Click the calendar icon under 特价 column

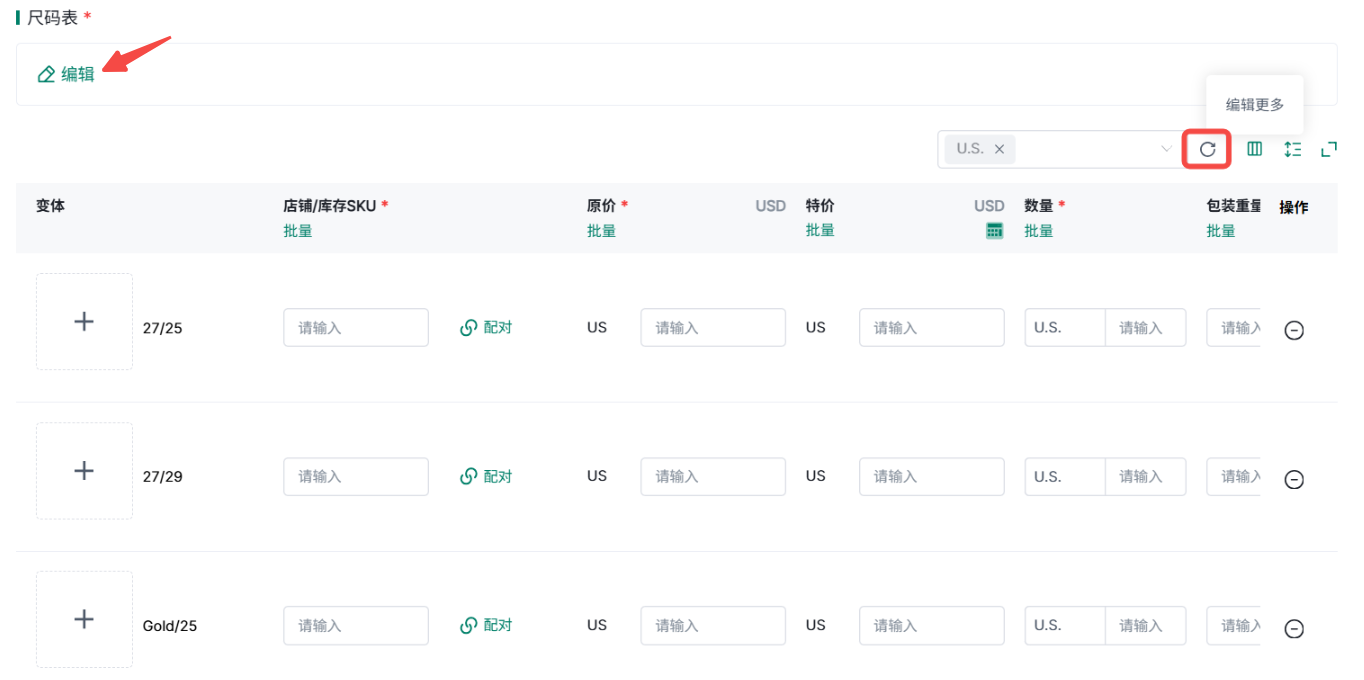tap(994, 231)
